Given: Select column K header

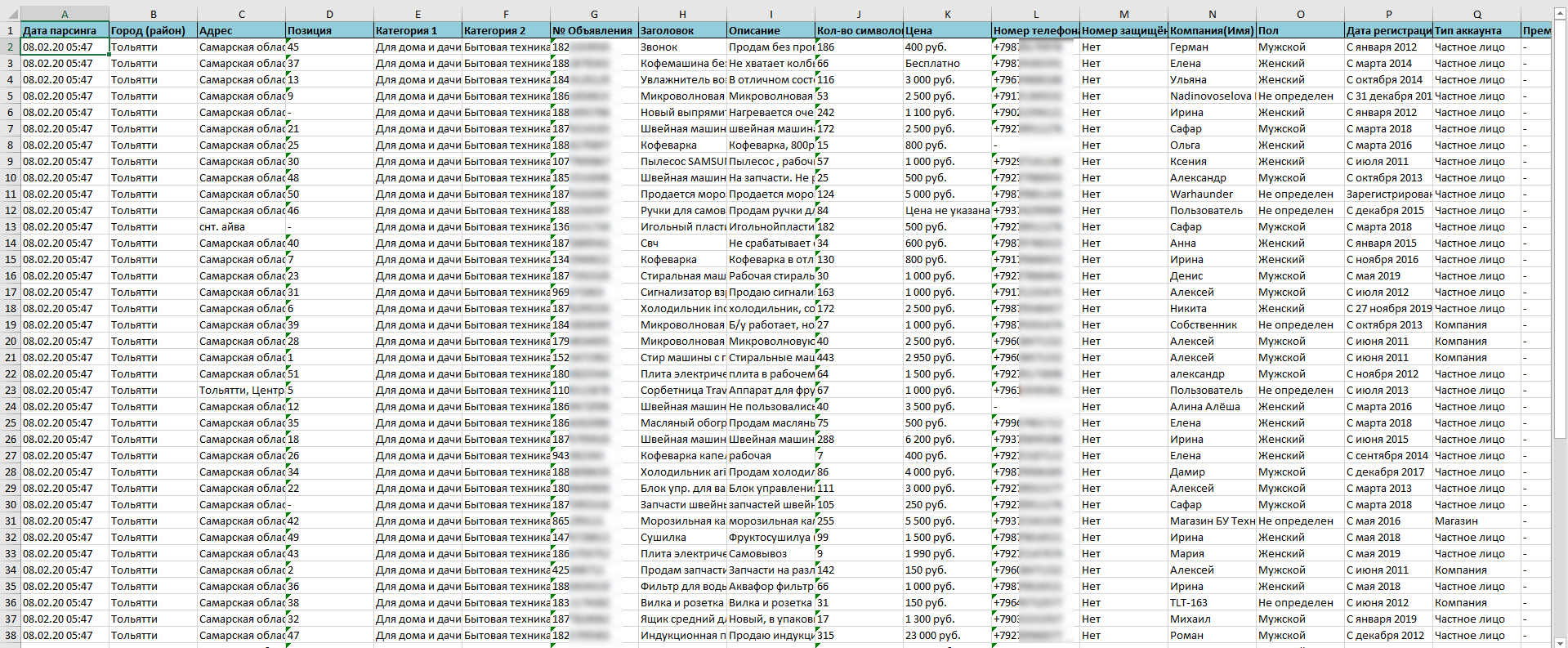Looking at the screenshot, I should 947,14.
